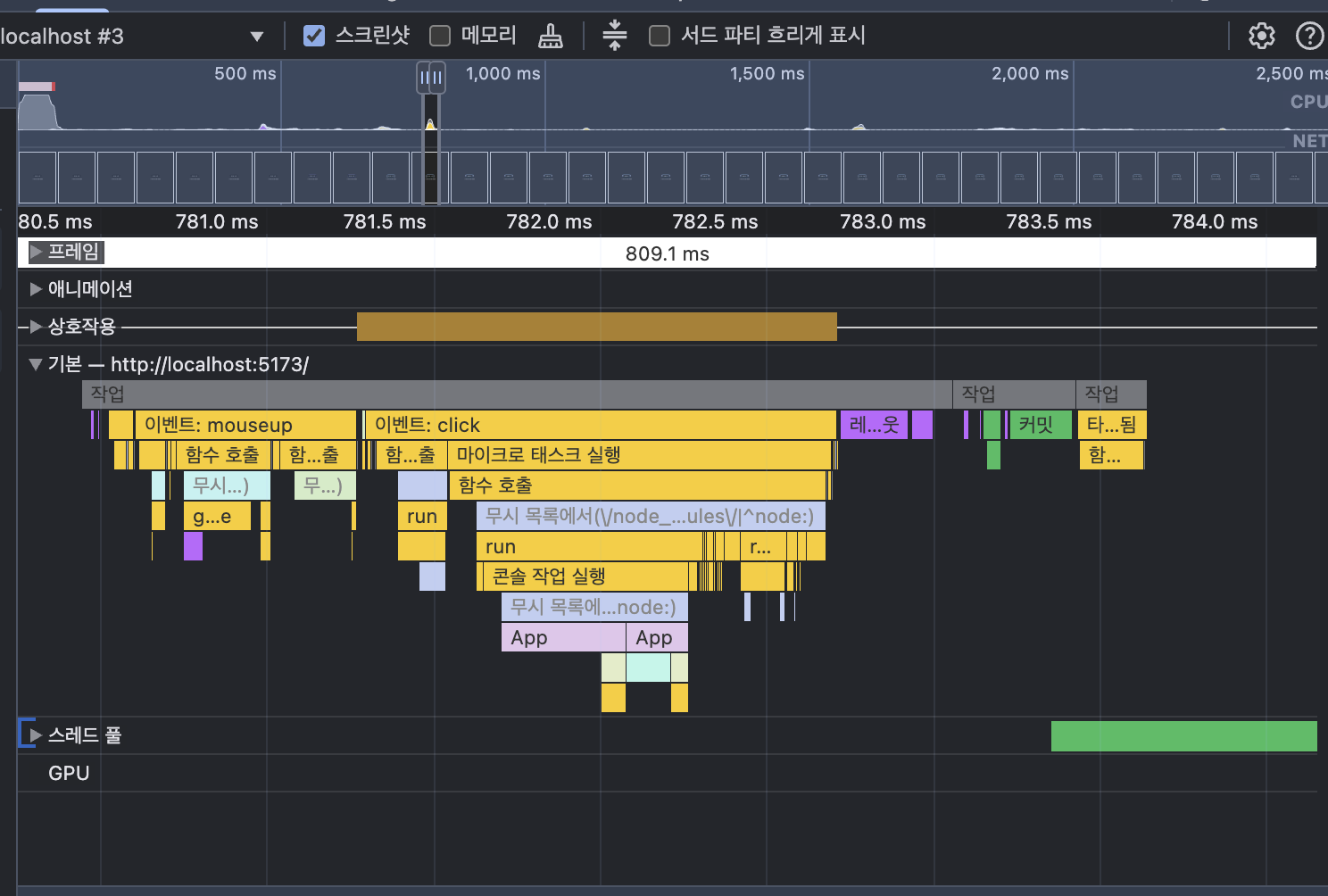Select the right overview range handle

point(437,78)
